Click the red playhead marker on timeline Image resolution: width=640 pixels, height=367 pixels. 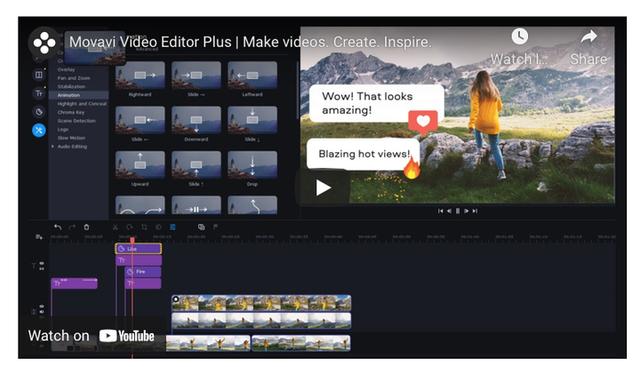click(x=132, y=240)
